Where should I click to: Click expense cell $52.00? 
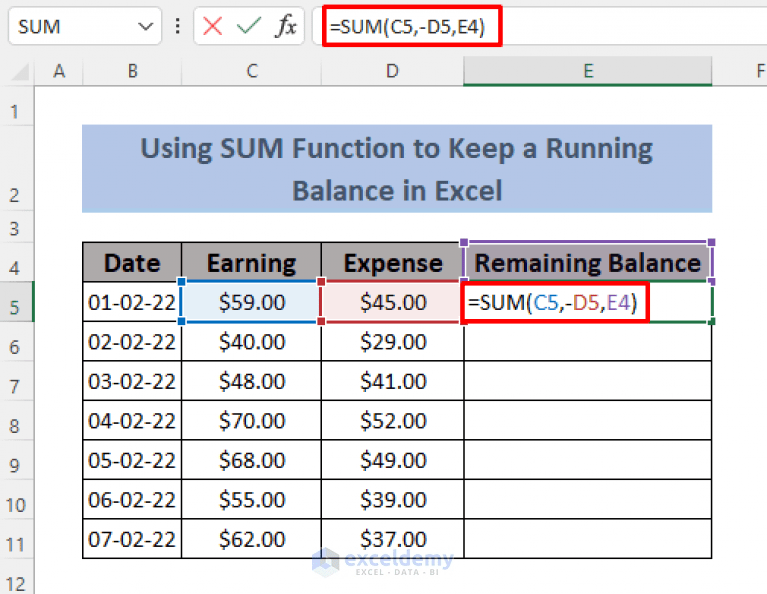coord(392,421)
